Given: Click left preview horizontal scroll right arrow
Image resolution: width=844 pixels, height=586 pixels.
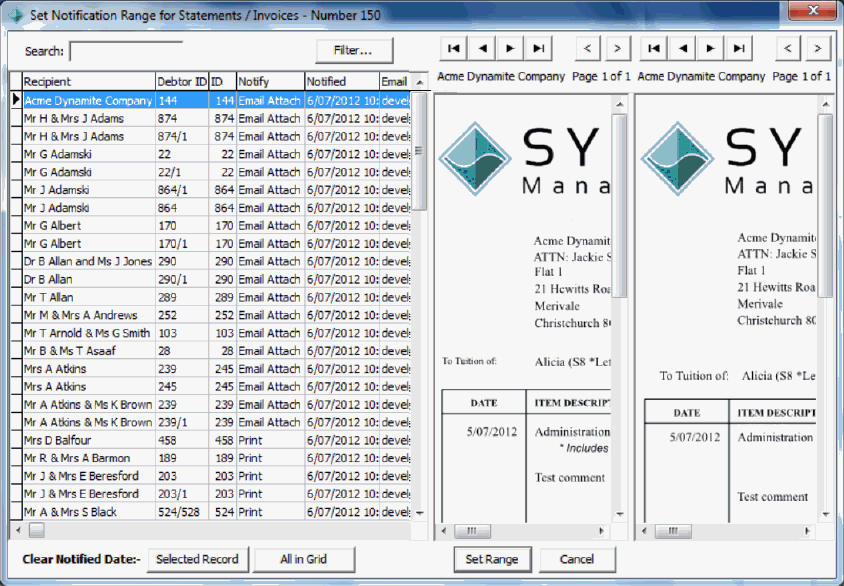Looking at the screenshot, I should pos(601,531).
